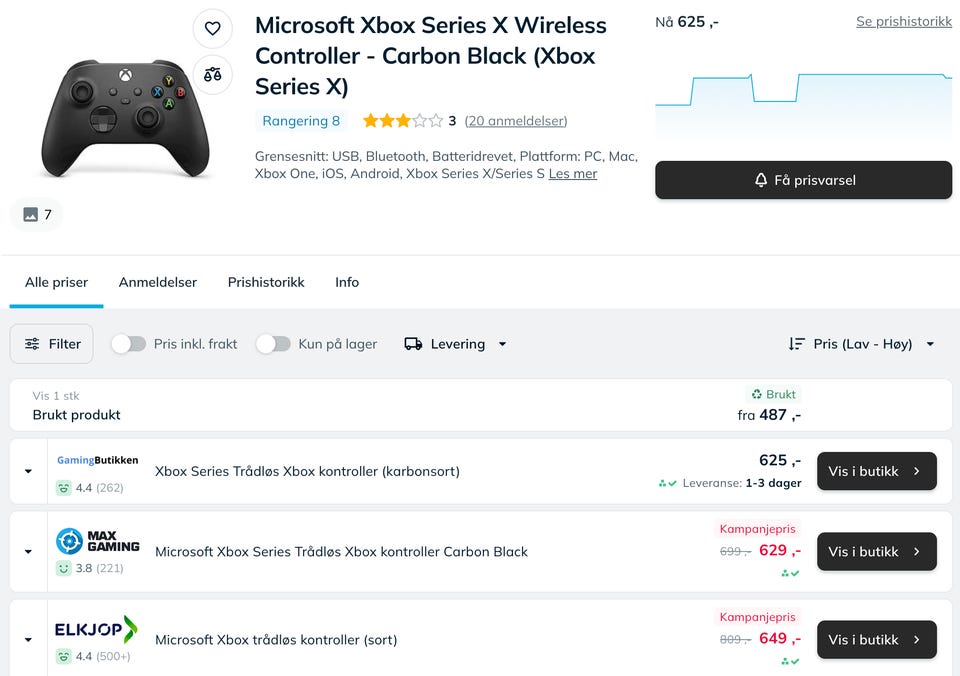Switch to the Anmeldelser tab
The width and height of the screenshot is (960, 676).
coord(158,282)
